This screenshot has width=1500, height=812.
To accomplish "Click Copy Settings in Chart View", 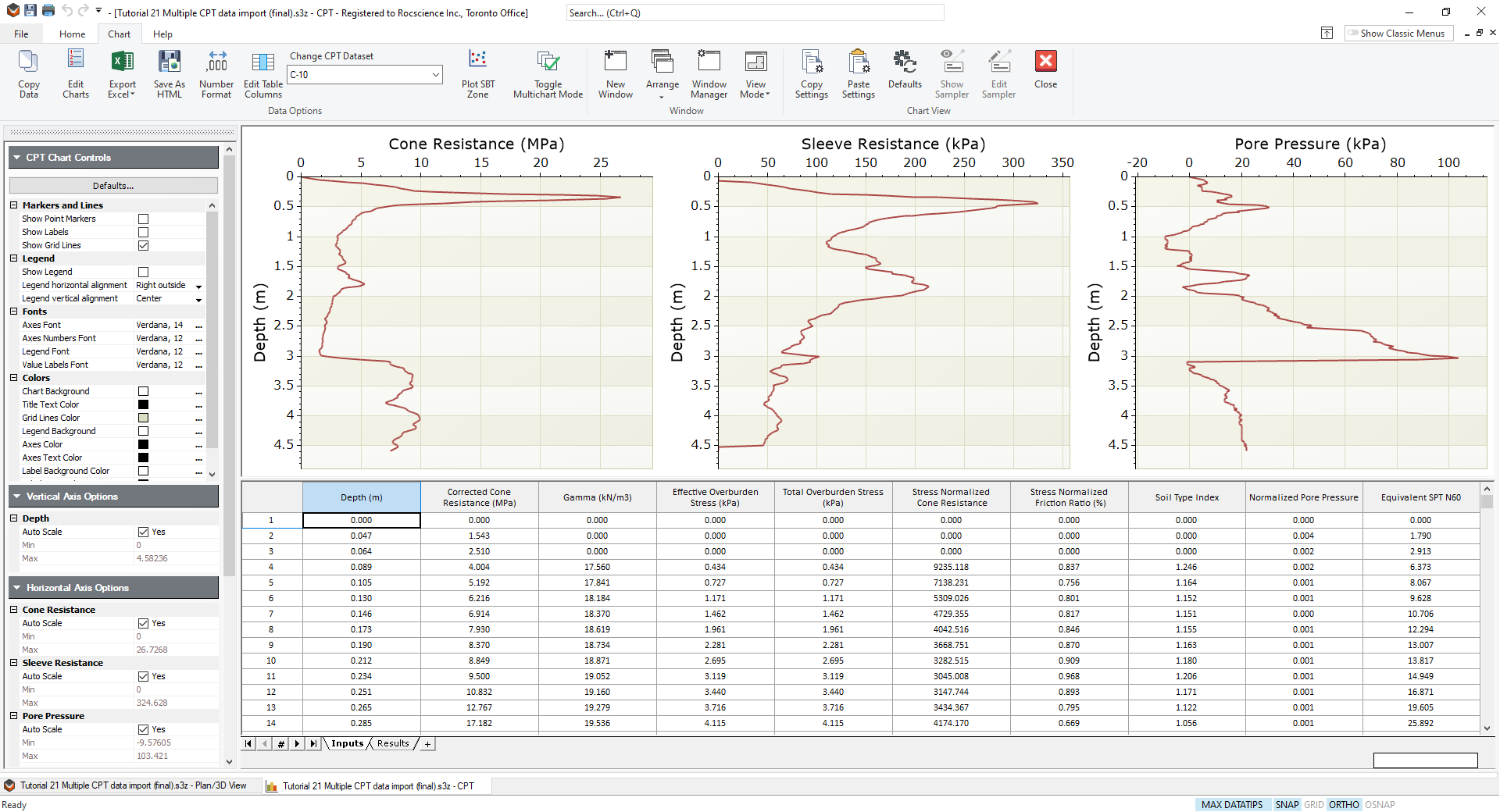I will pos(811,74).
